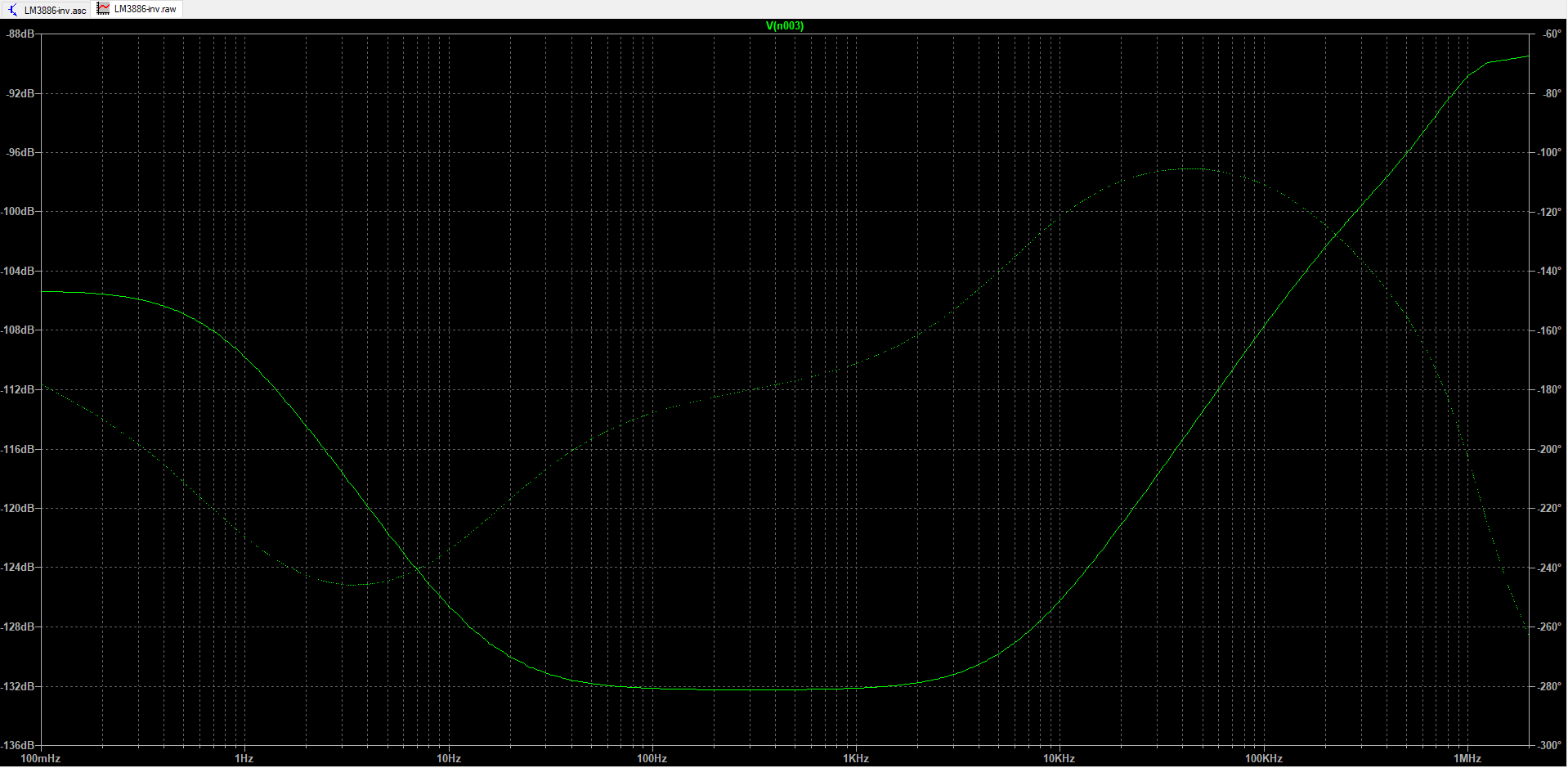Click the -100dB magnitude axis label
This screenshot has height=768, width=1568.
point(17,212)
